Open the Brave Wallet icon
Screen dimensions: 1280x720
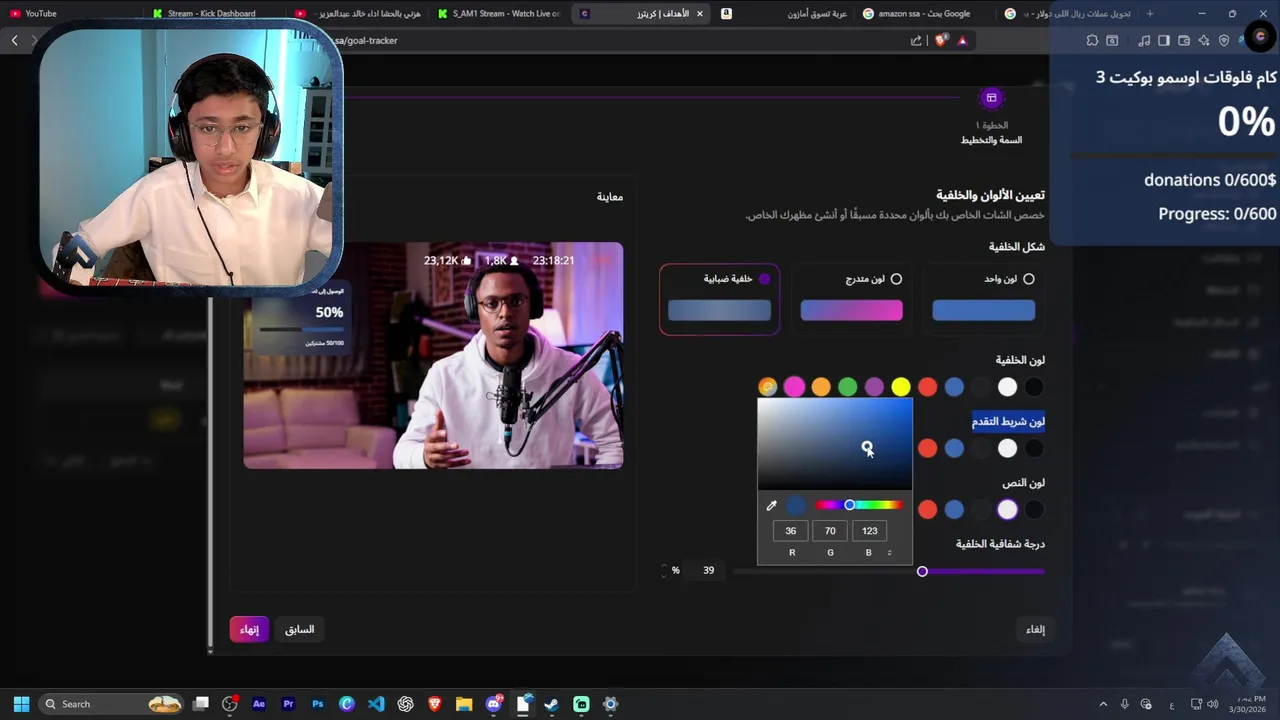click(x=1184, y=41)
